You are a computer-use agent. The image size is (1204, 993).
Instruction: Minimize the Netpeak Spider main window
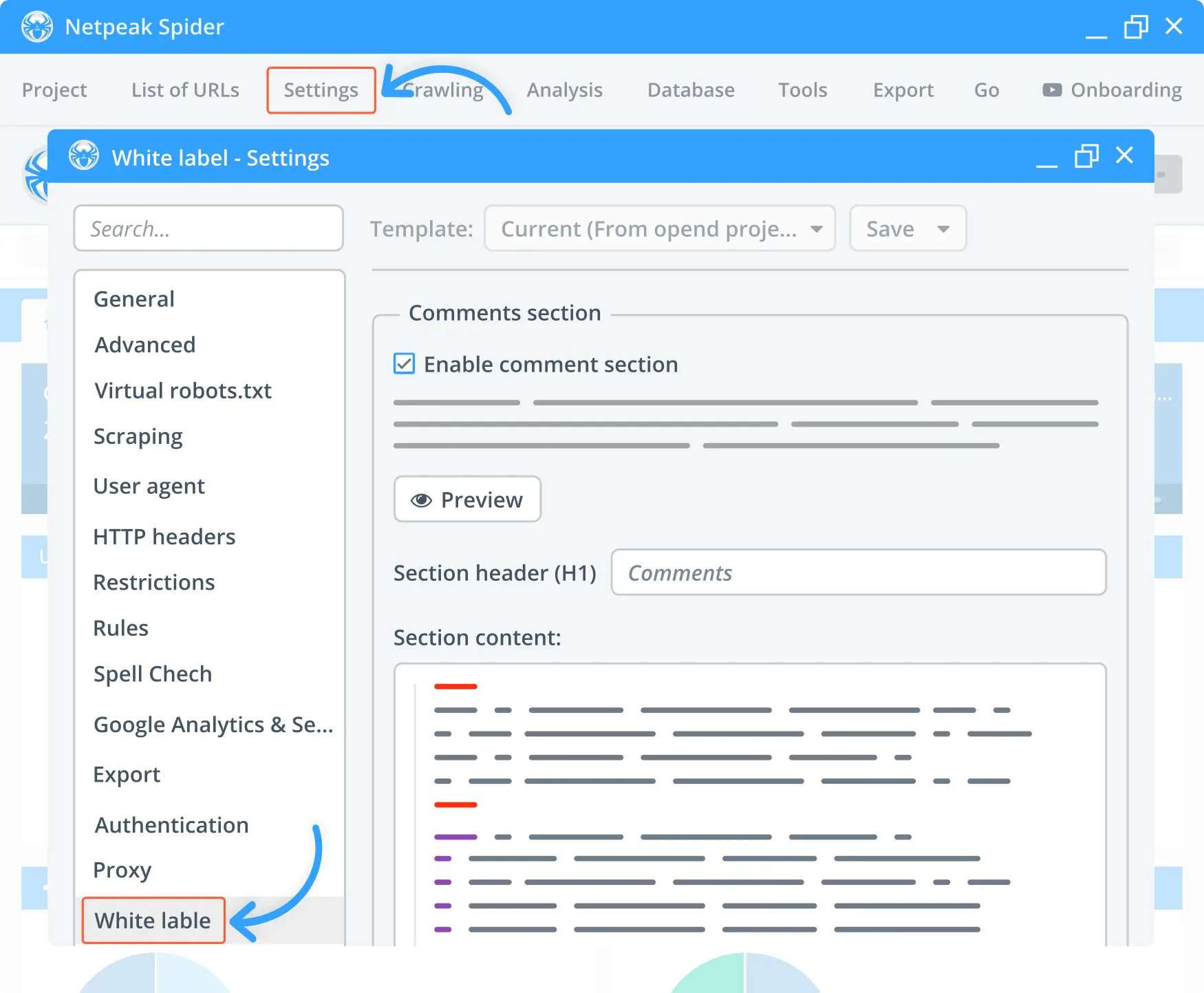click(1097, 36)
